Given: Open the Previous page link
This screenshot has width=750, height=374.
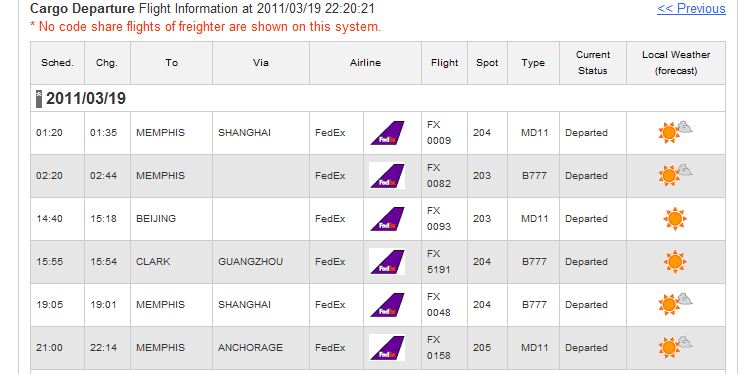Looking at the screenshot, I should pyautogui.click(x=691, y=9).
